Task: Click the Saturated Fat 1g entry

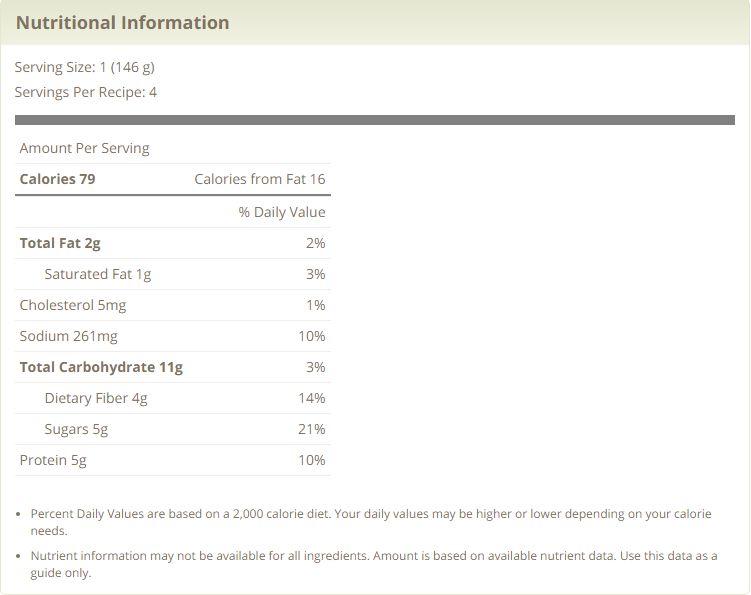Action: tap(97, 274)
